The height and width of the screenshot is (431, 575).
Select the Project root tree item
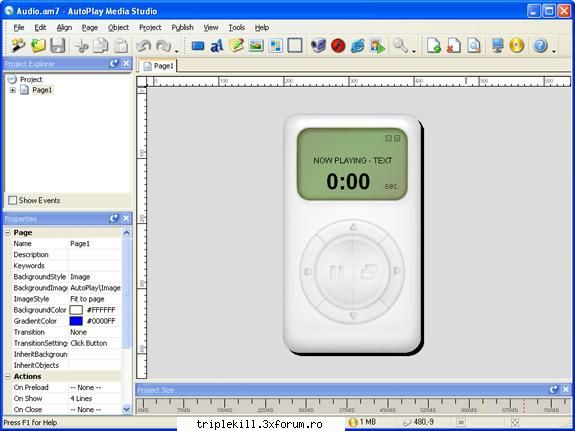click(x=31, y=79)
